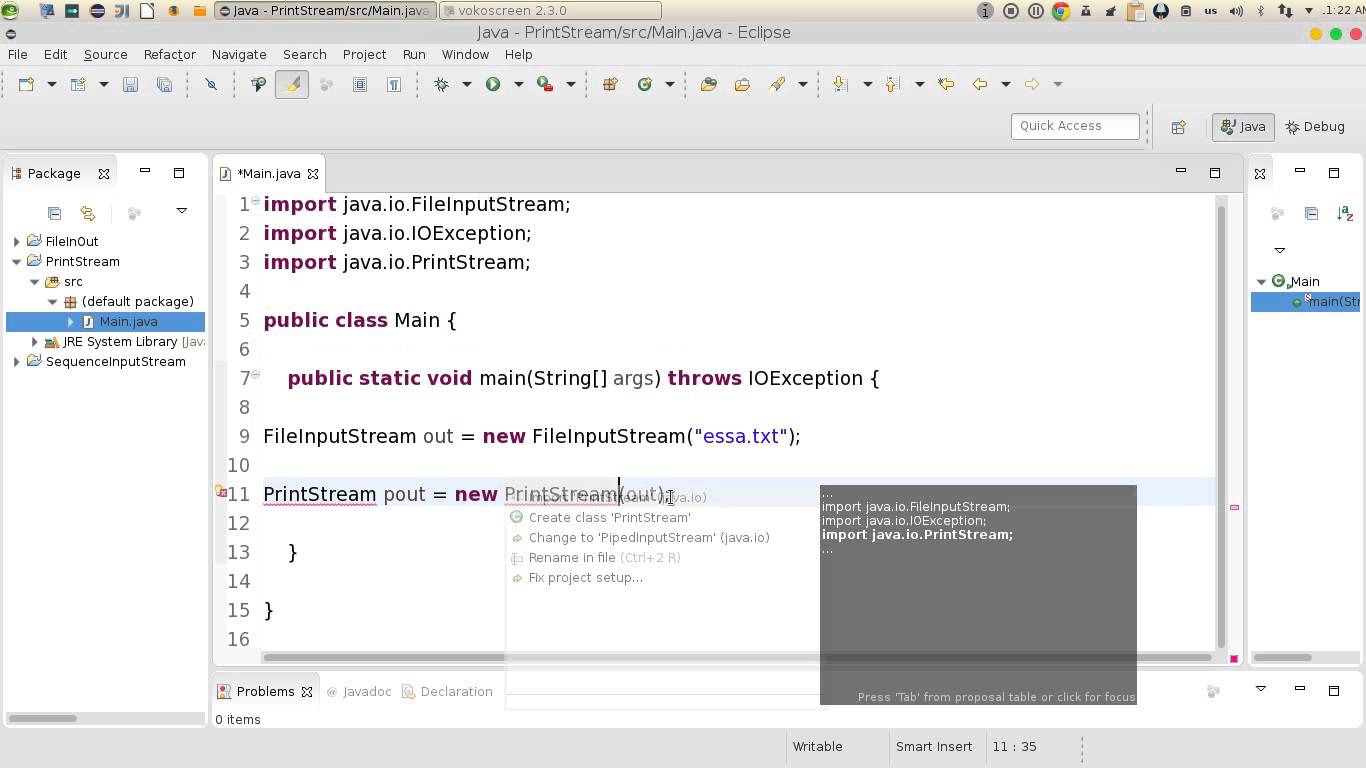Select Fix project setup from suggestions
Screen dimensions: 1366x768
(586, 577)
